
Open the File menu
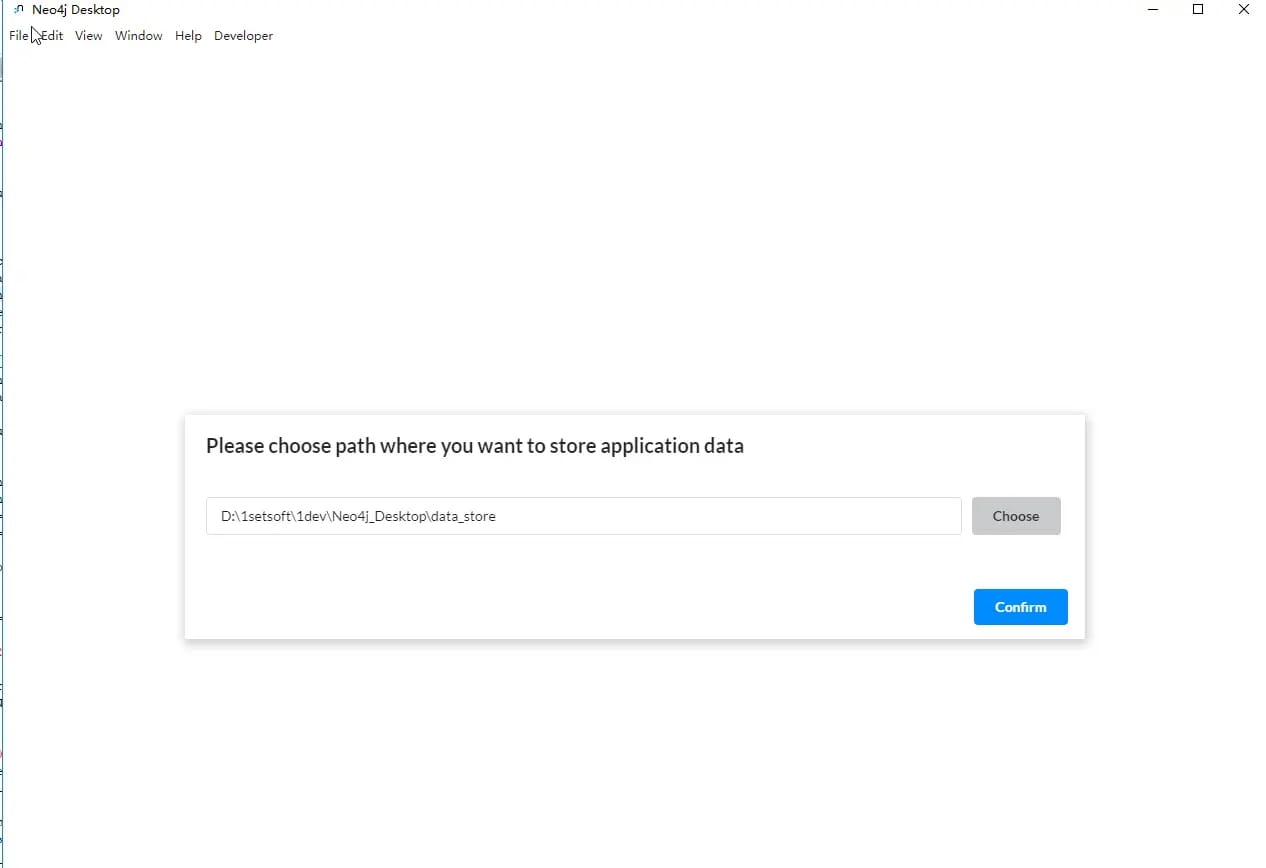(19, 36)
